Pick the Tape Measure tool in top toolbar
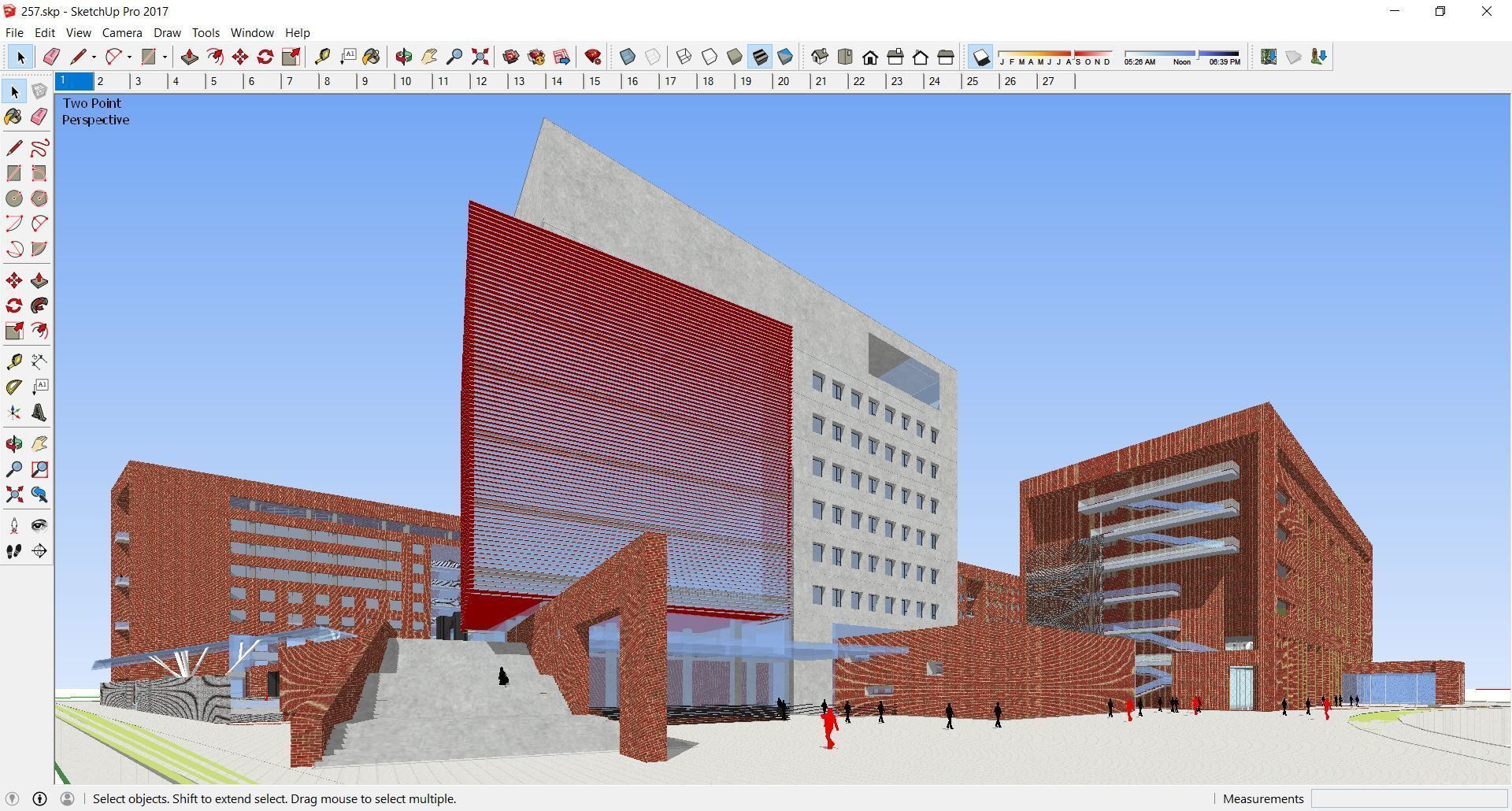Screen dimensions: 1512x811 pos(322,57)
